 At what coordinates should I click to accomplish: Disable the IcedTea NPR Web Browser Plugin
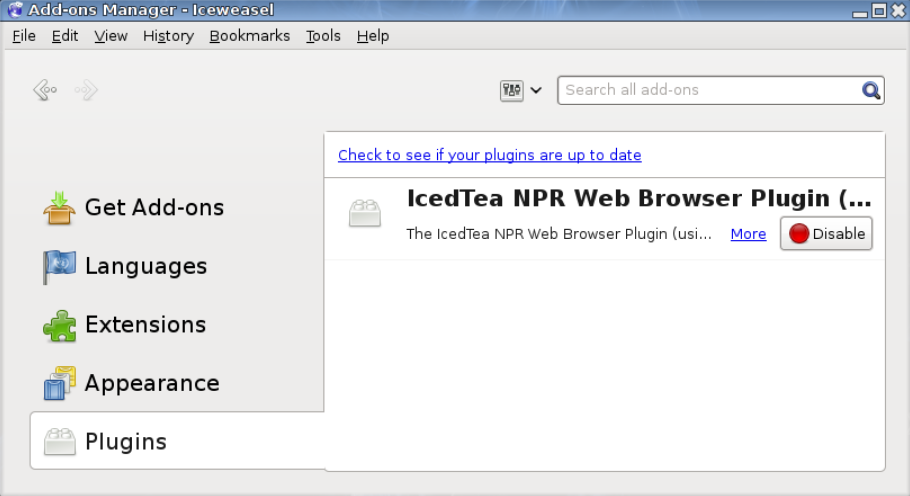pyautogui.click(x=826, y=234)
